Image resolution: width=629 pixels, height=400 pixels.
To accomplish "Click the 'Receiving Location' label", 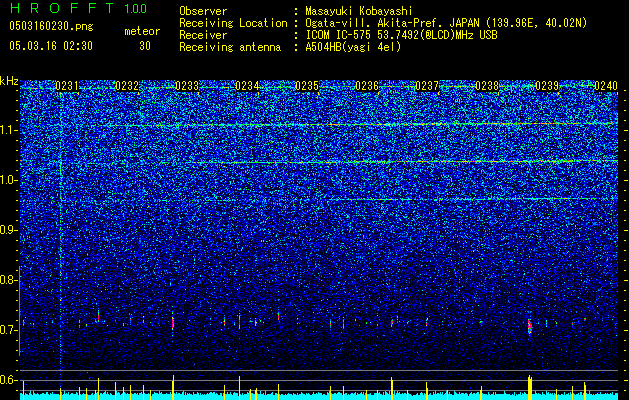I will point(233,23).
